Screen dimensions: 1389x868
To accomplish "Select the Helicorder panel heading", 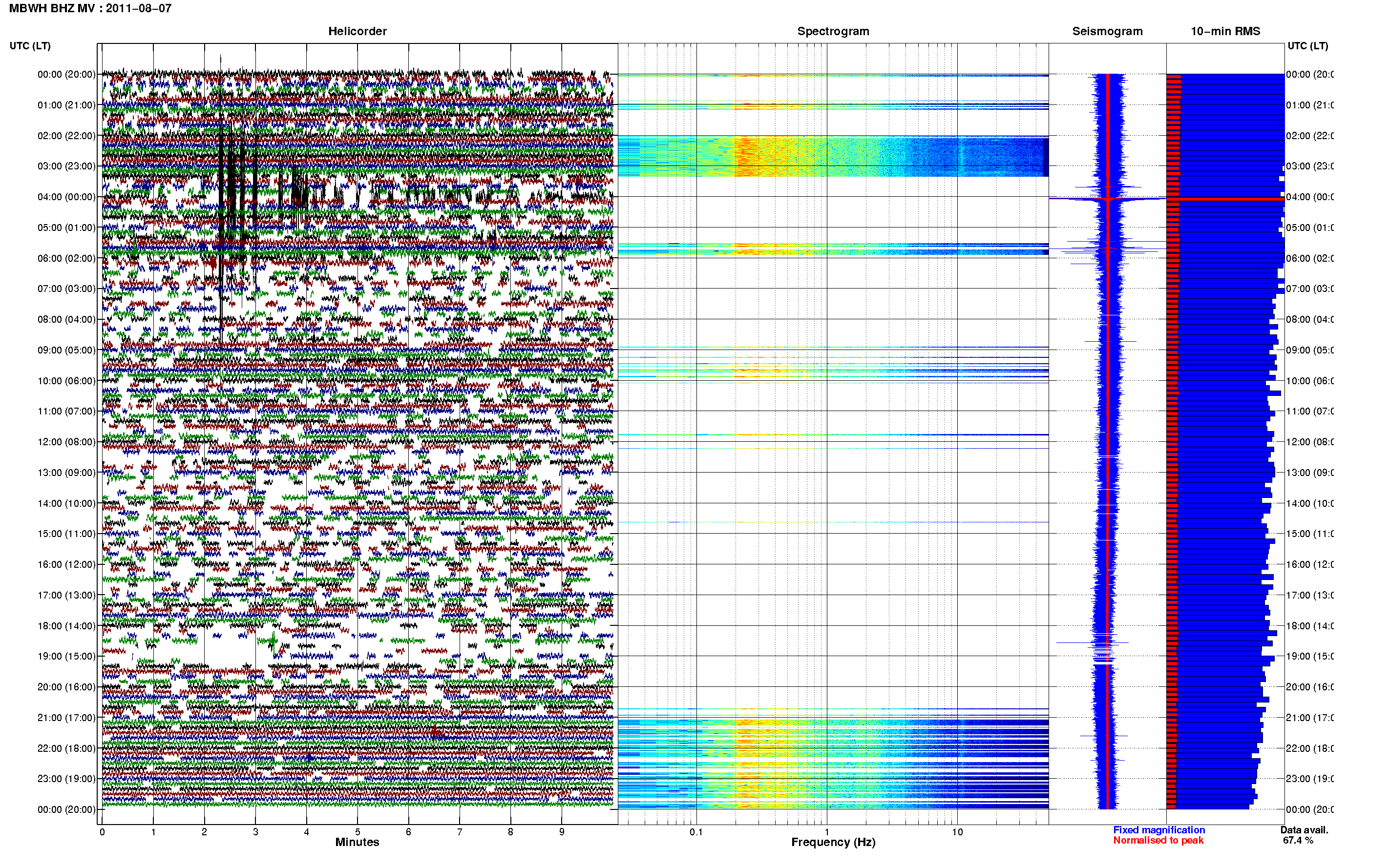I will pos(357,31).
